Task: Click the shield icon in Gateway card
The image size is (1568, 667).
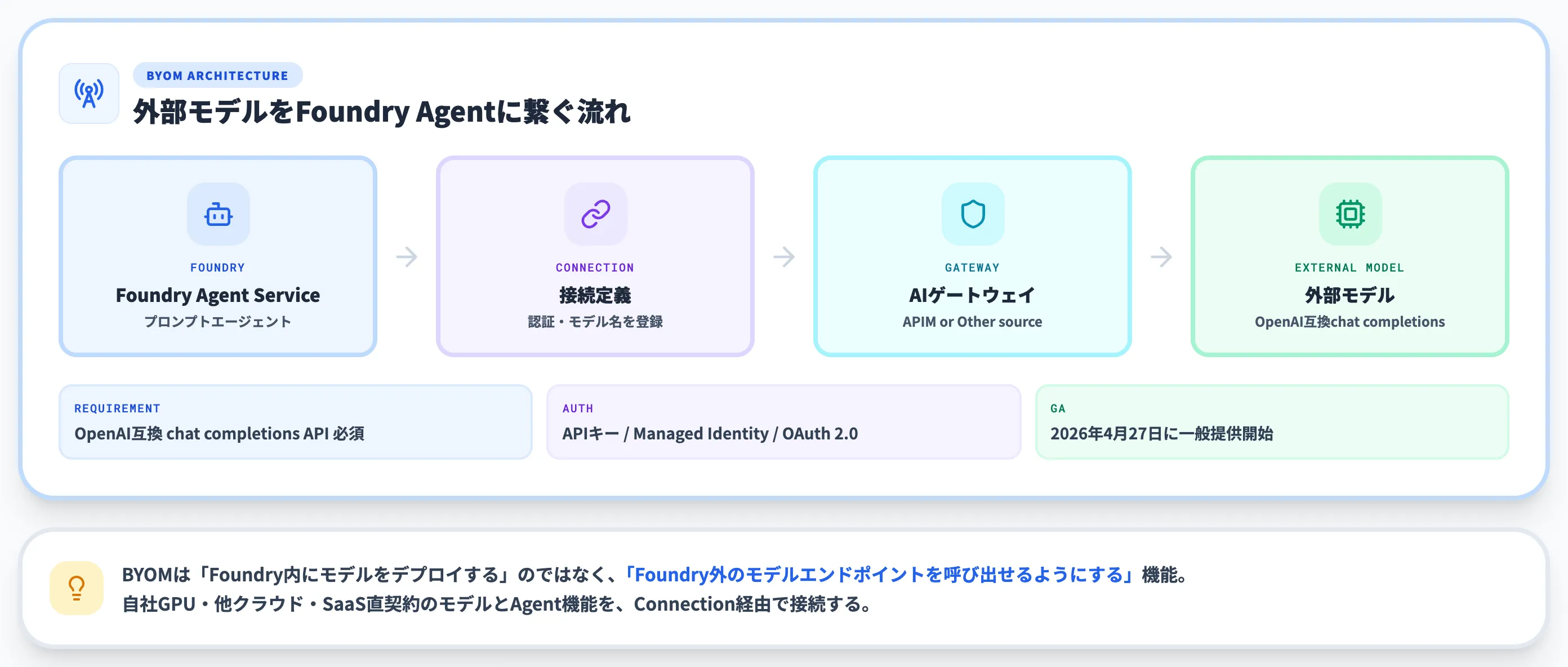Action: click(x=973, y=214)
